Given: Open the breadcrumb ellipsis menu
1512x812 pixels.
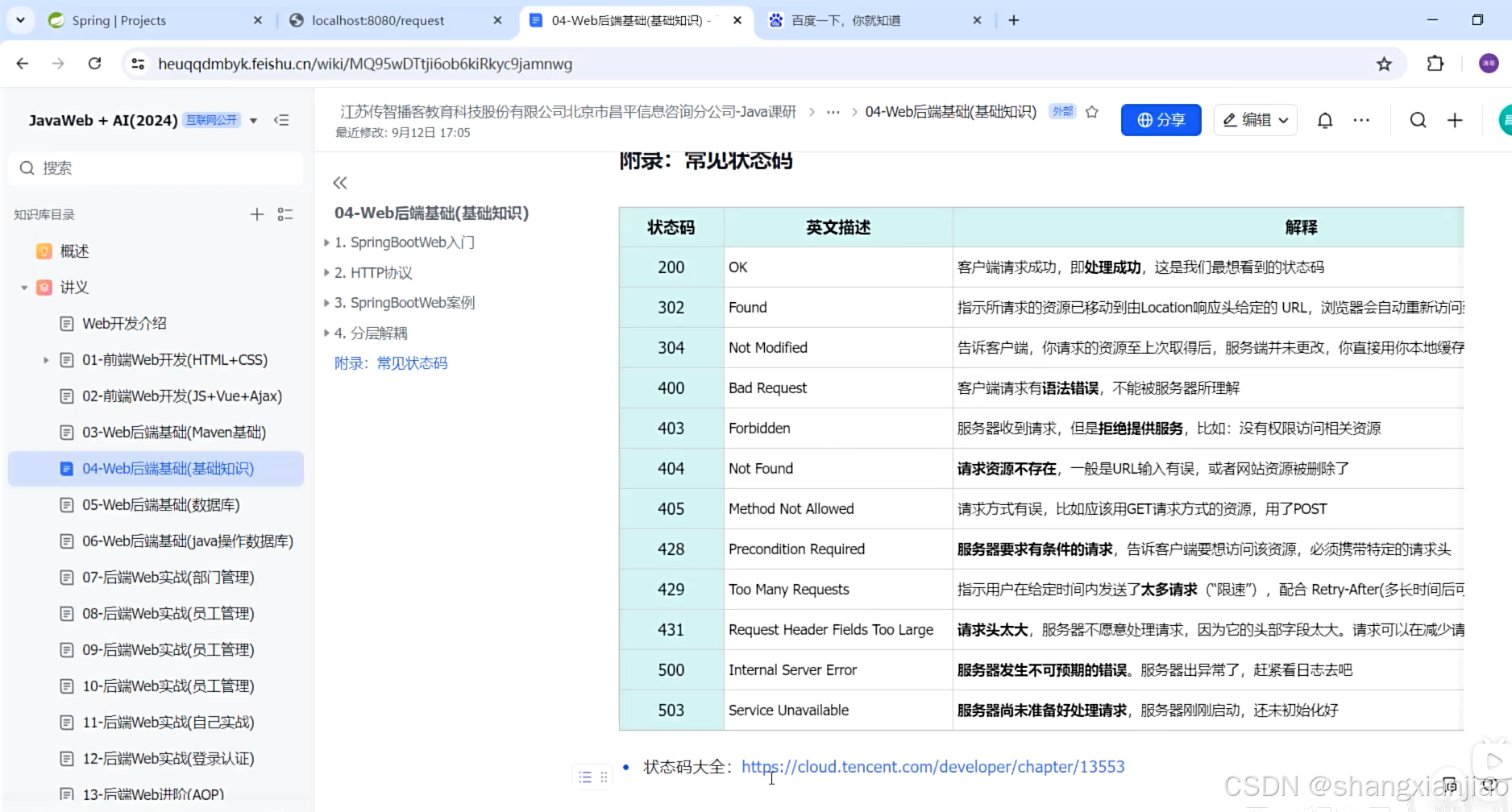Looking at the screenshot, I should tap(833, 112).
